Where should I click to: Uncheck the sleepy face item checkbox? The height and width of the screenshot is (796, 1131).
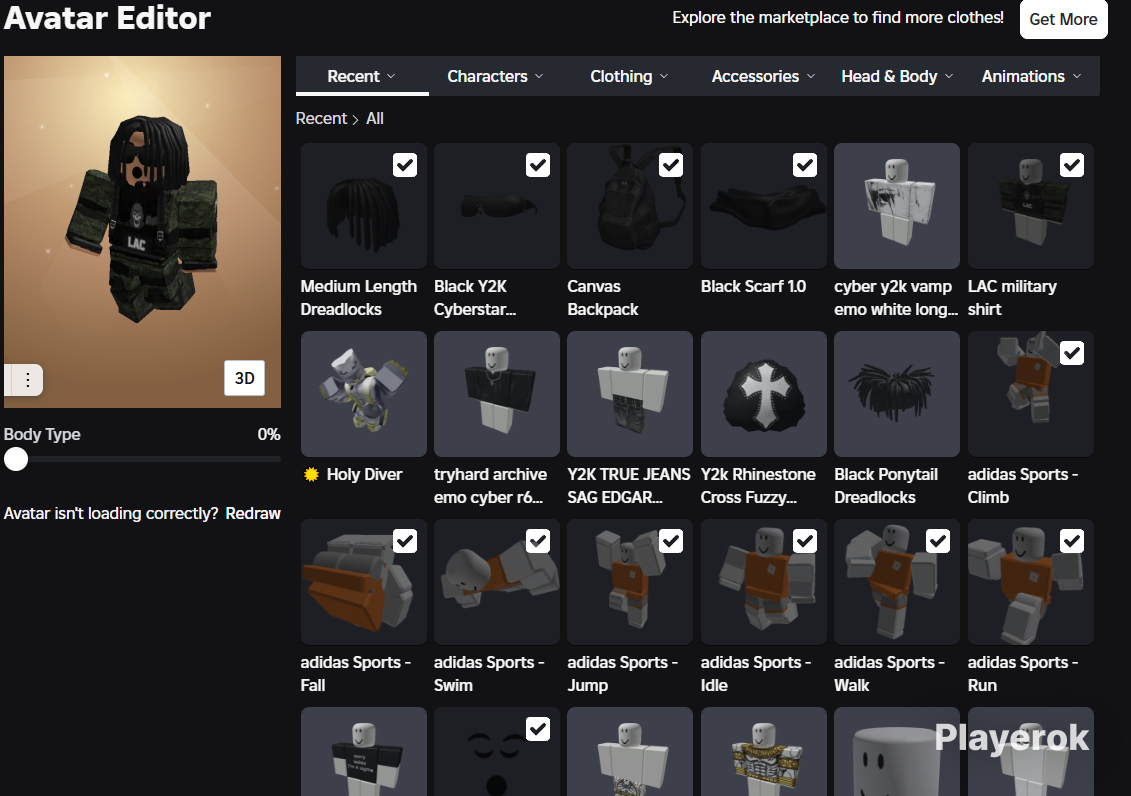[538, 729]
